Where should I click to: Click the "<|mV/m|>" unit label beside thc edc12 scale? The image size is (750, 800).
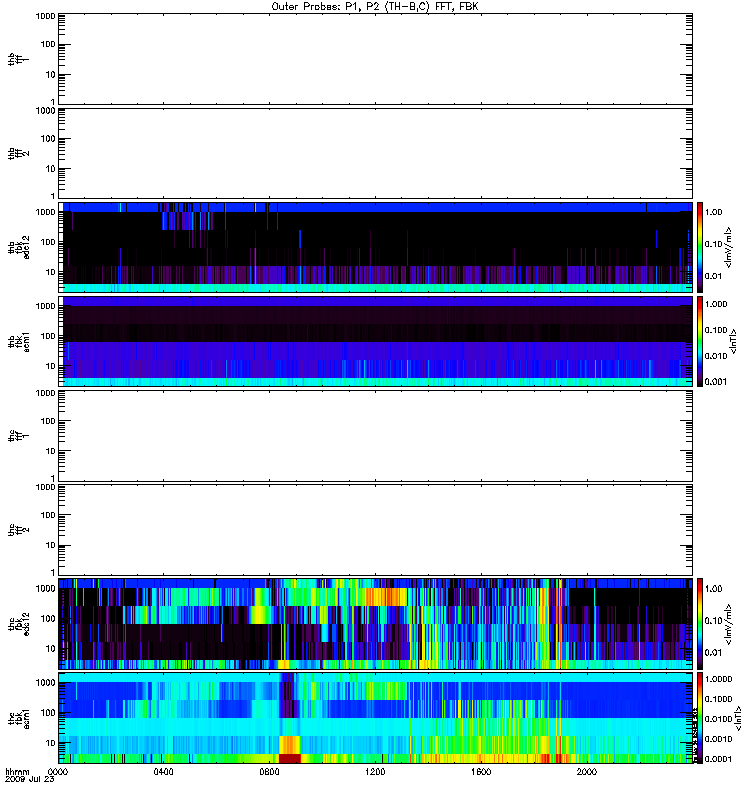(x=729, y=624)
